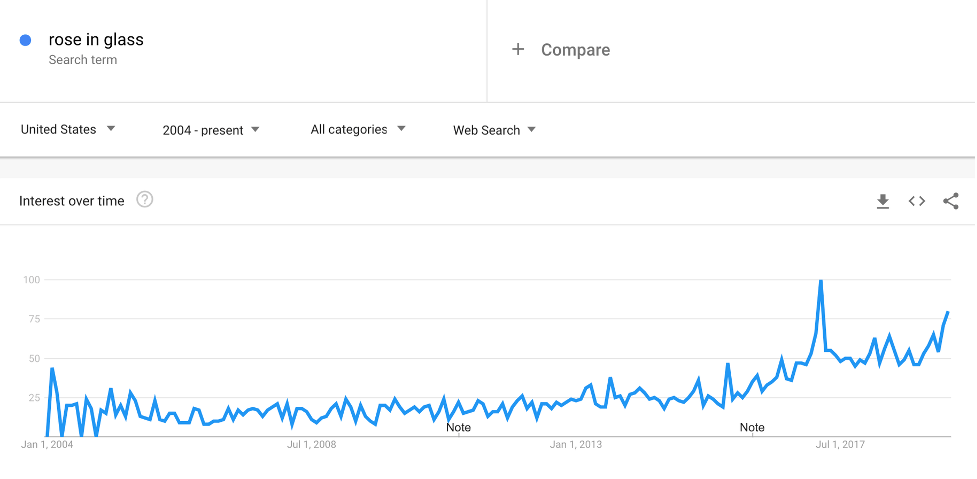Expand the 2004 - present time range dropdown
The width and height of the screenshot is (977, 479).
coord(211,129)
